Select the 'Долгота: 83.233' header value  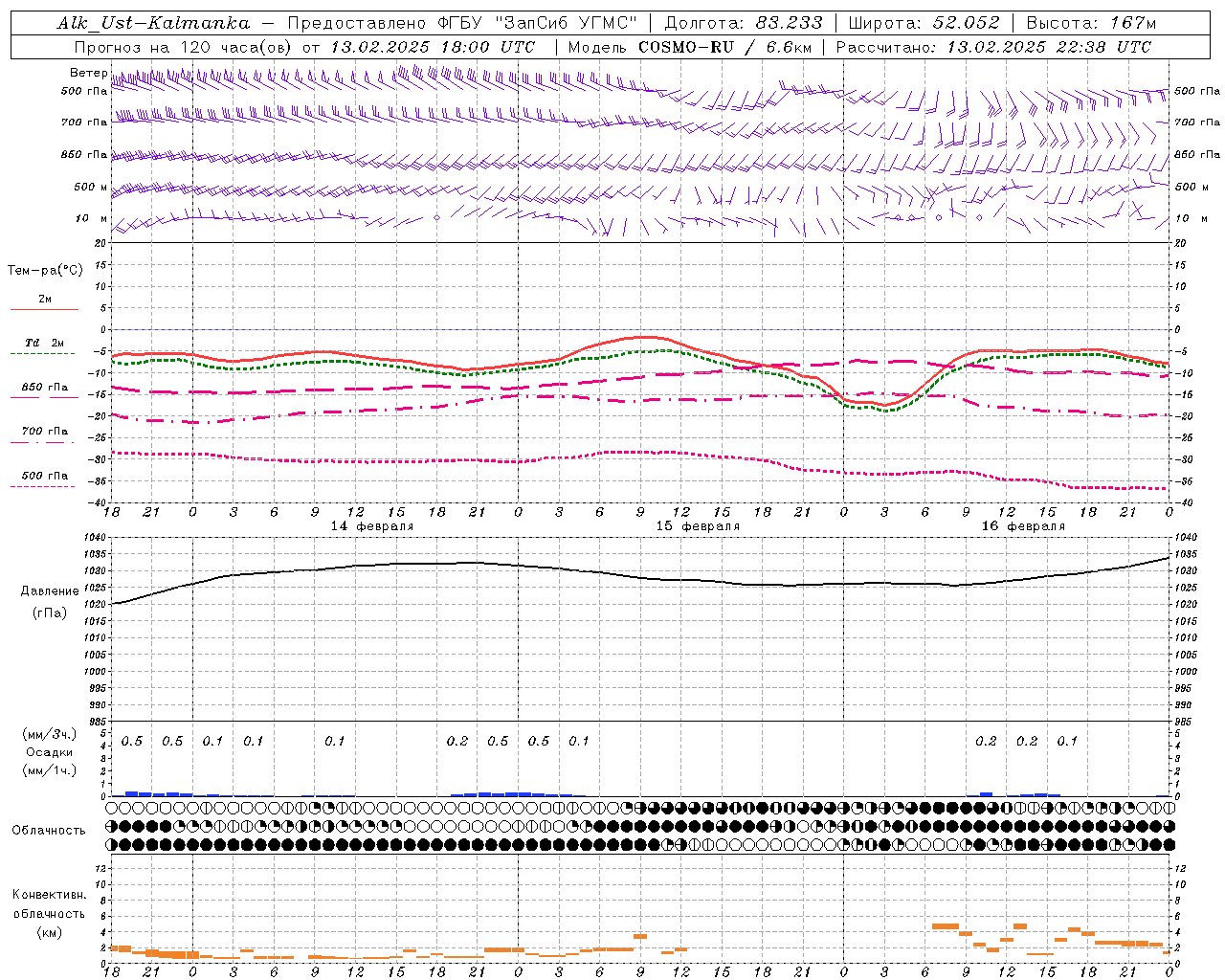point(744,23)
